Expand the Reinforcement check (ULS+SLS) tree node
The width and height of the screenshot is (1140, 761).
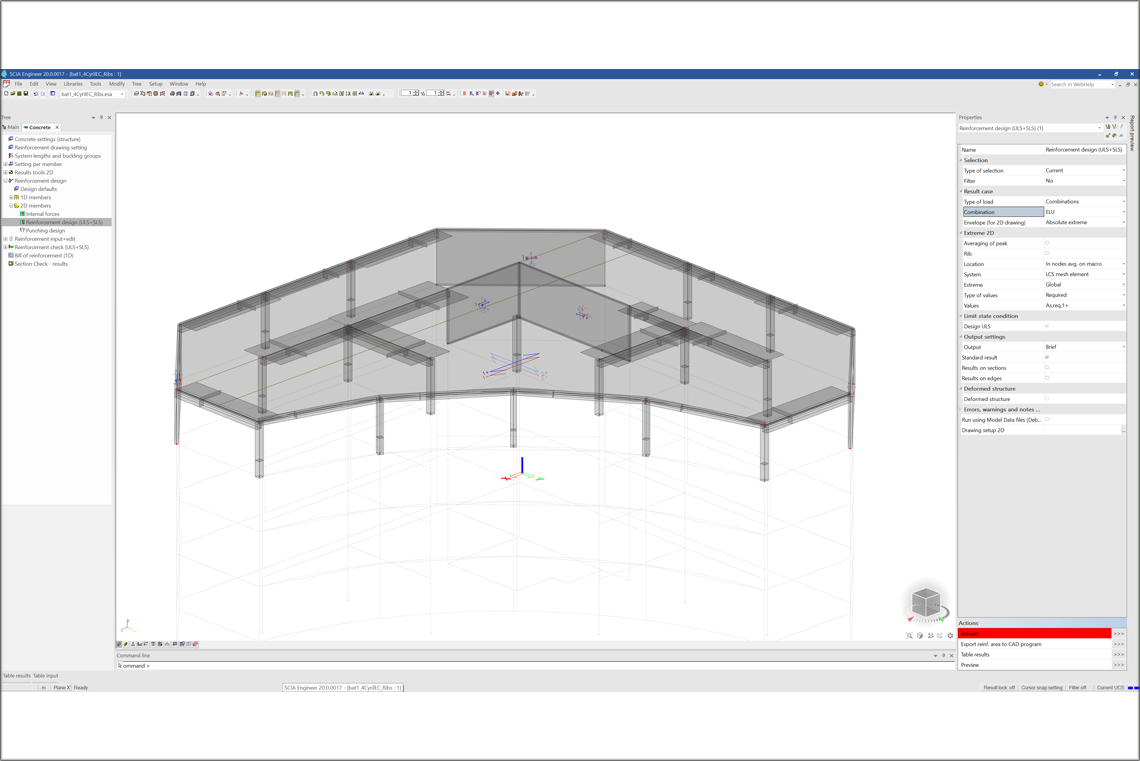pos(5,247)
